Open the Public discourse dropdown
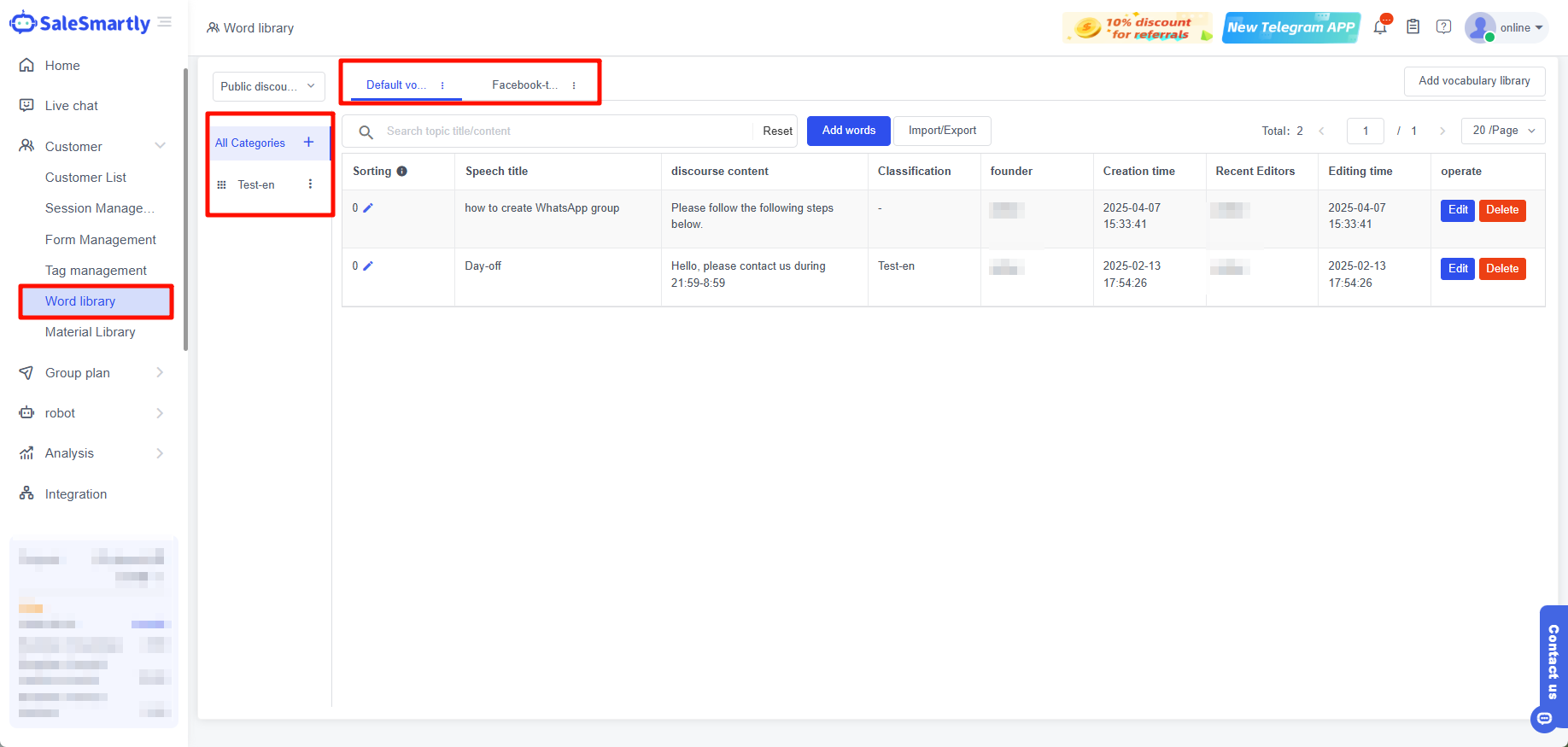The image size is (1568, 747). (268, 86)
